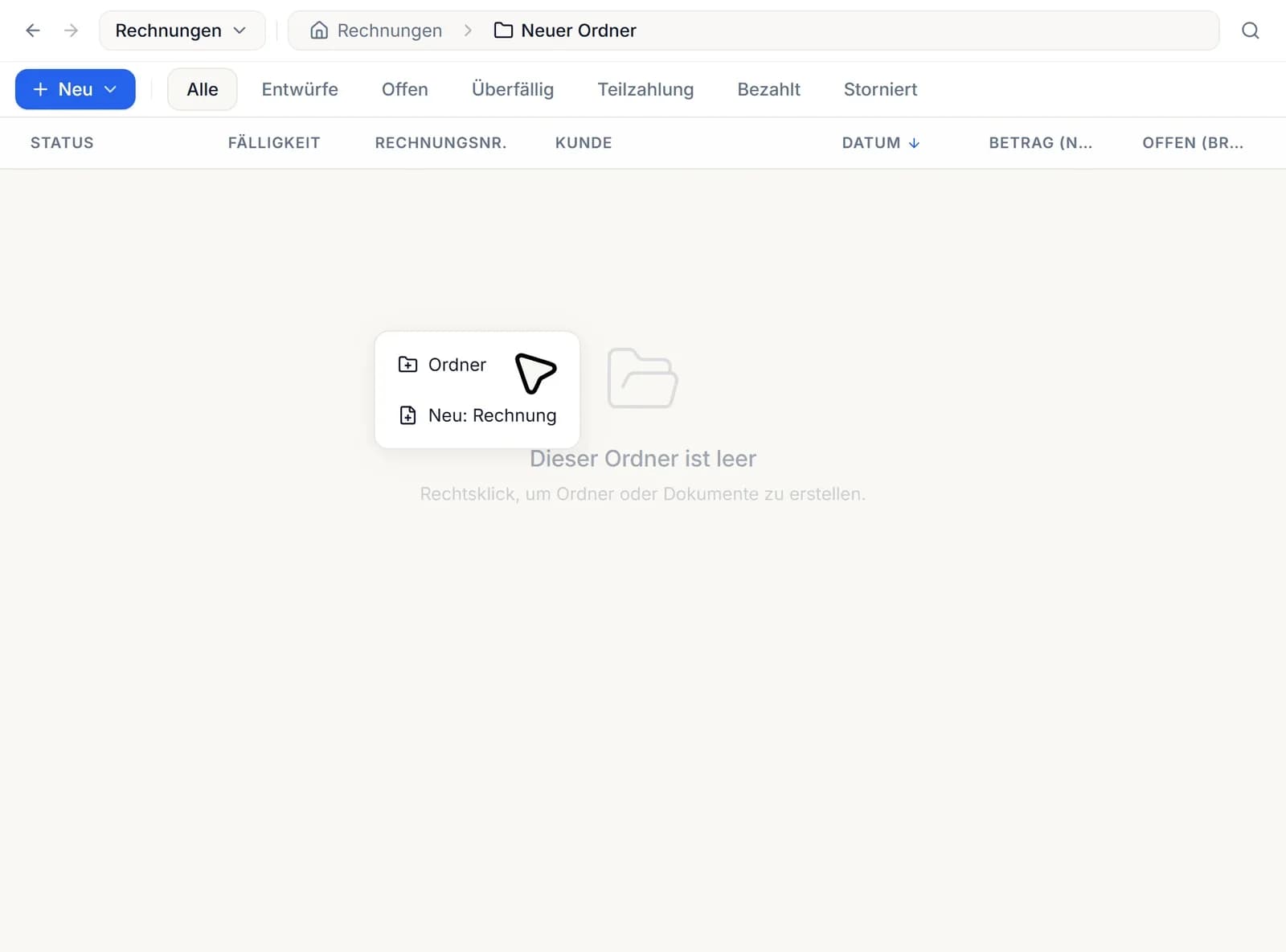This screenshot has height=952, width=1286.
Task: Switch to the Alle tab
Action: pos(203,89)
